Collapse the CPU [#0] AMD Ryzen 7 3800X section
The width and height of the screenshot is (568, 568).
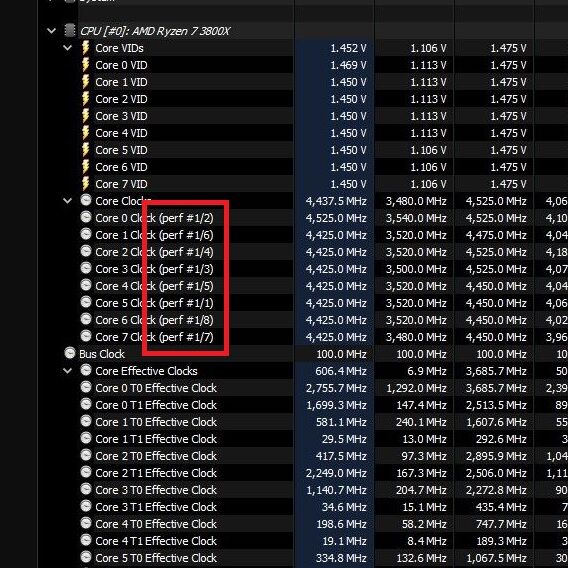pos(51,31)
